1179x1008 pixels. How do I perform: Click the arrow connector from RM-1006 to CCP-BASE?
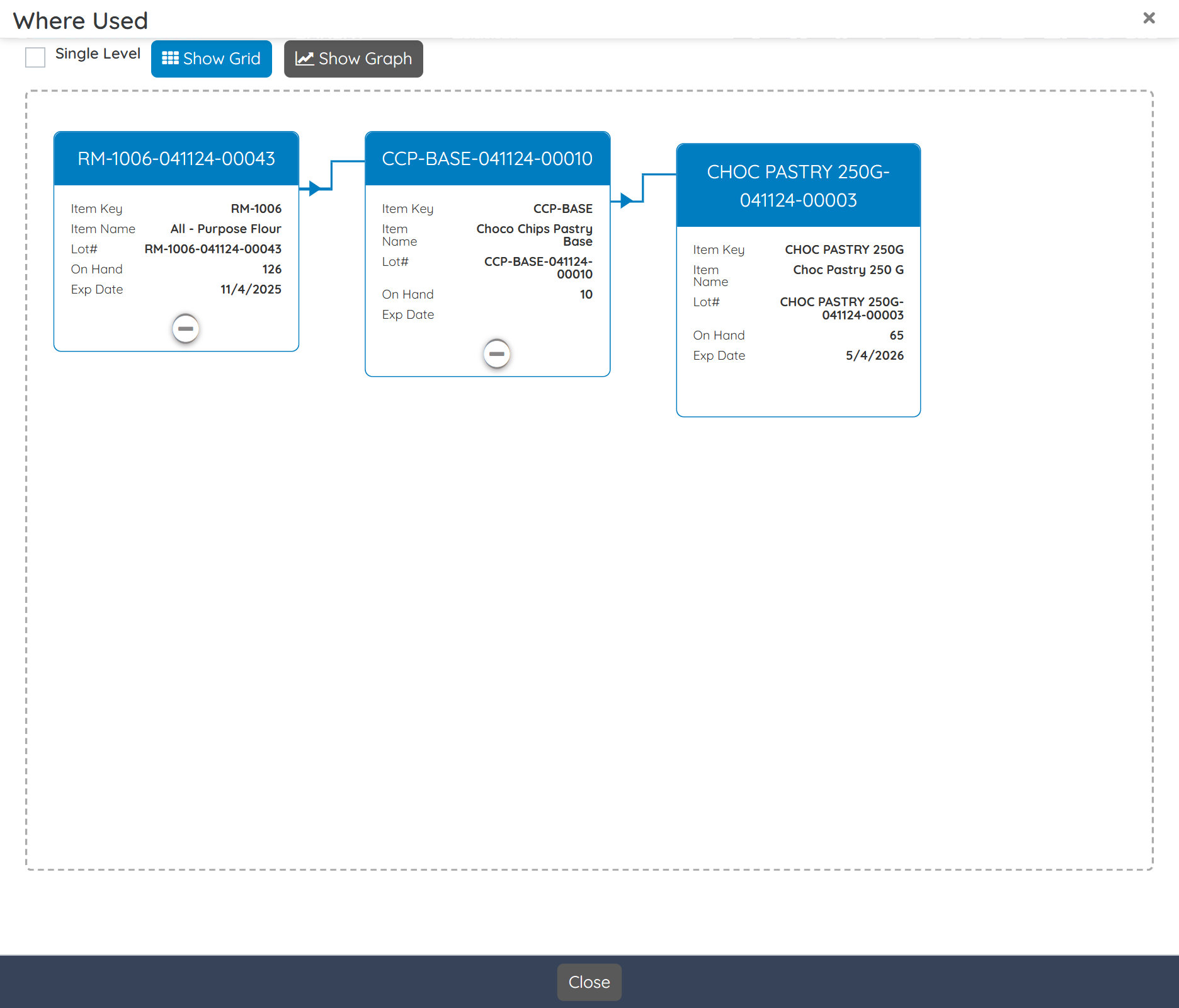point(331,175)
